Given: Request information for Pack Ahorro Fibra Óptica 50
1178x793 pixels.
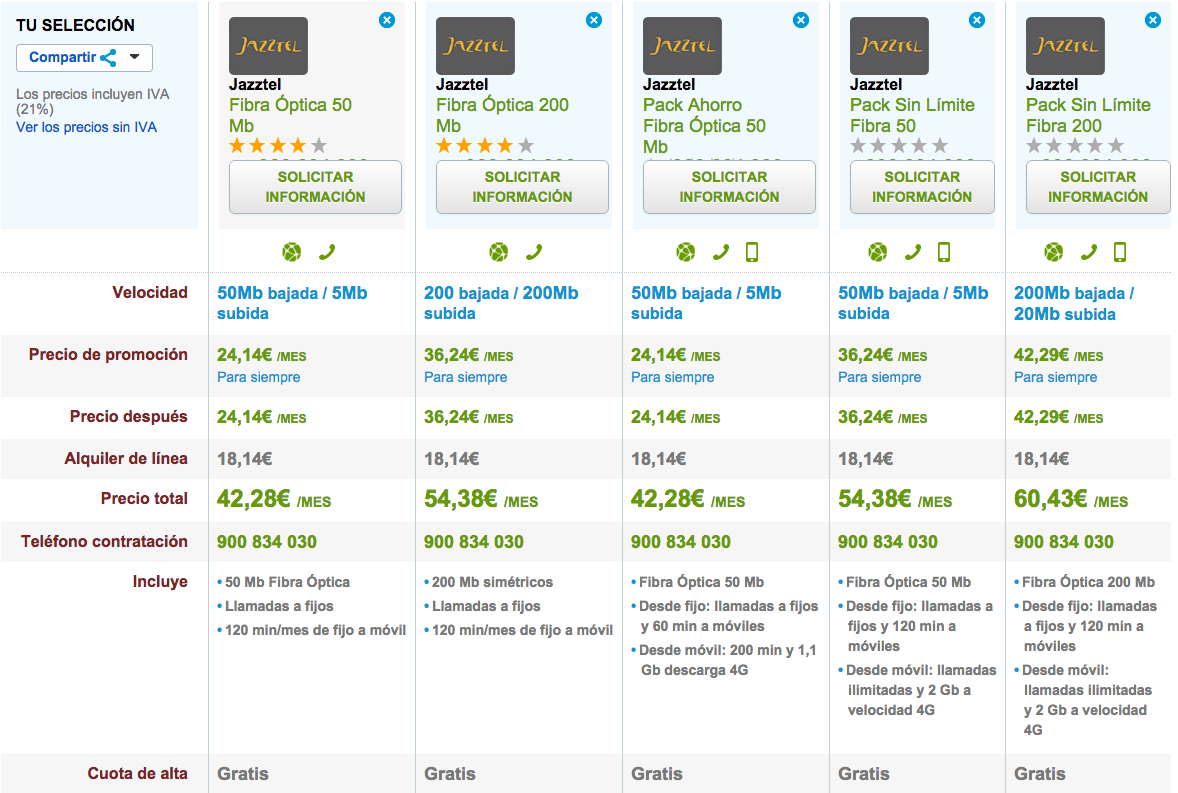Looking at the screenshot, I should pyautogui.click(x=729, y=187).
